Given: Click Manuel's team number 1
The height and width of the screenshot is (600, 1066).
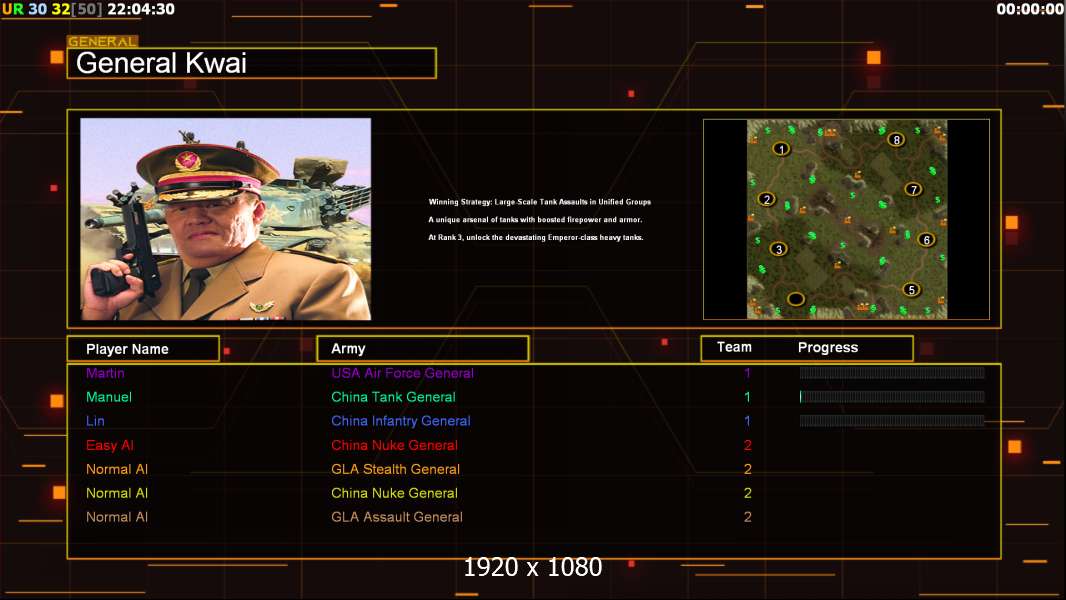Looking at the screenshot, I should (747, 397).
